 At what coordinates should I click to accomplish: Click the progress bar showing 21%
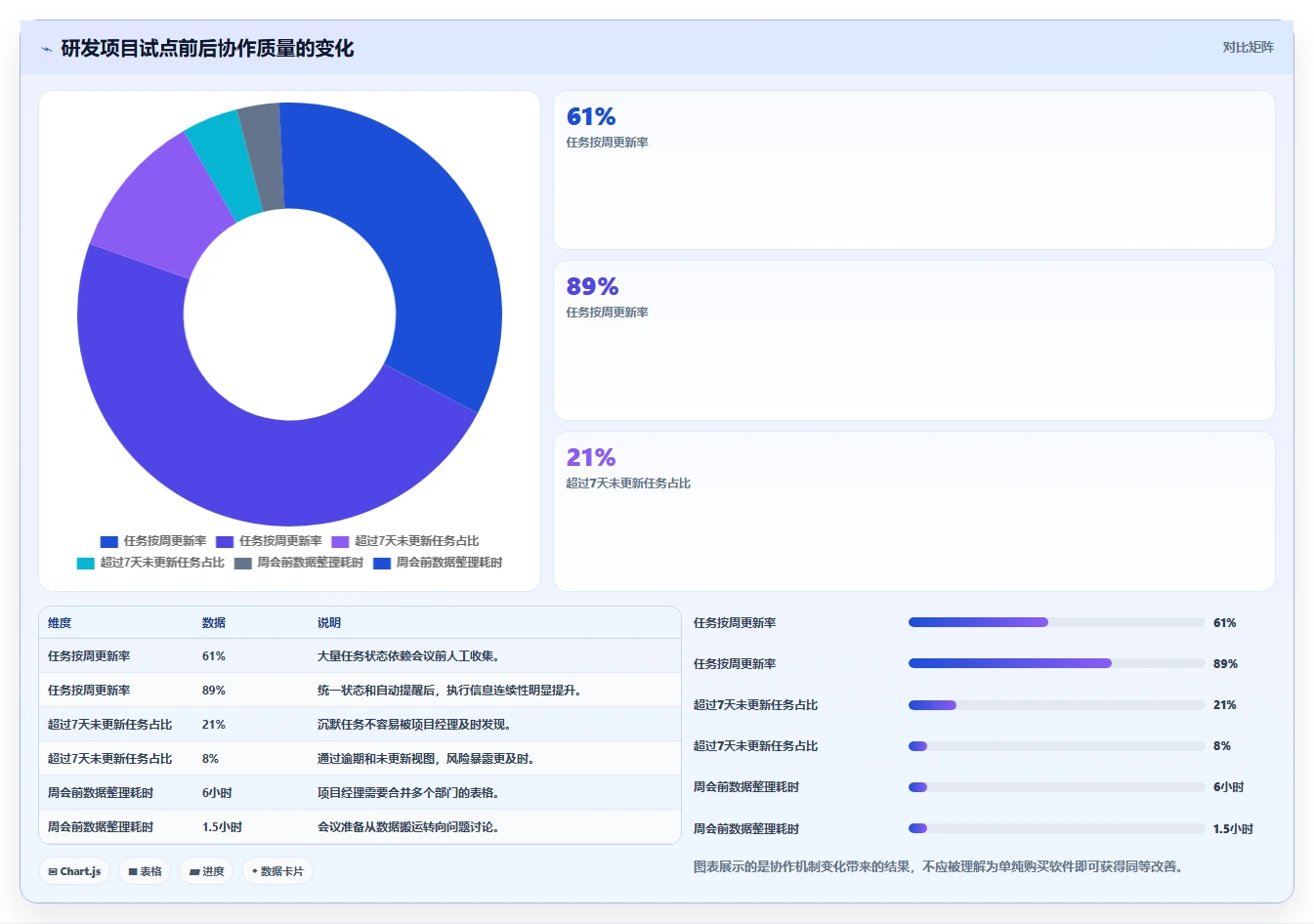(1056, 704)
